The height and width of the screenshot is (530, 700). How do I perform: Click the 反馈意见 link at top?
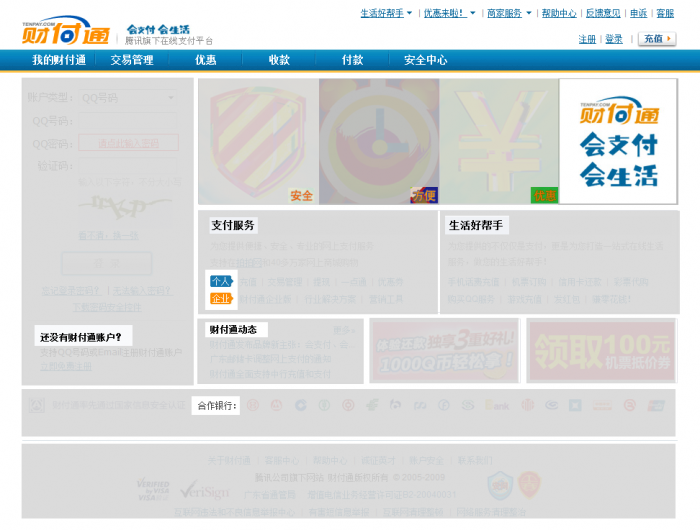coord(603,13)
